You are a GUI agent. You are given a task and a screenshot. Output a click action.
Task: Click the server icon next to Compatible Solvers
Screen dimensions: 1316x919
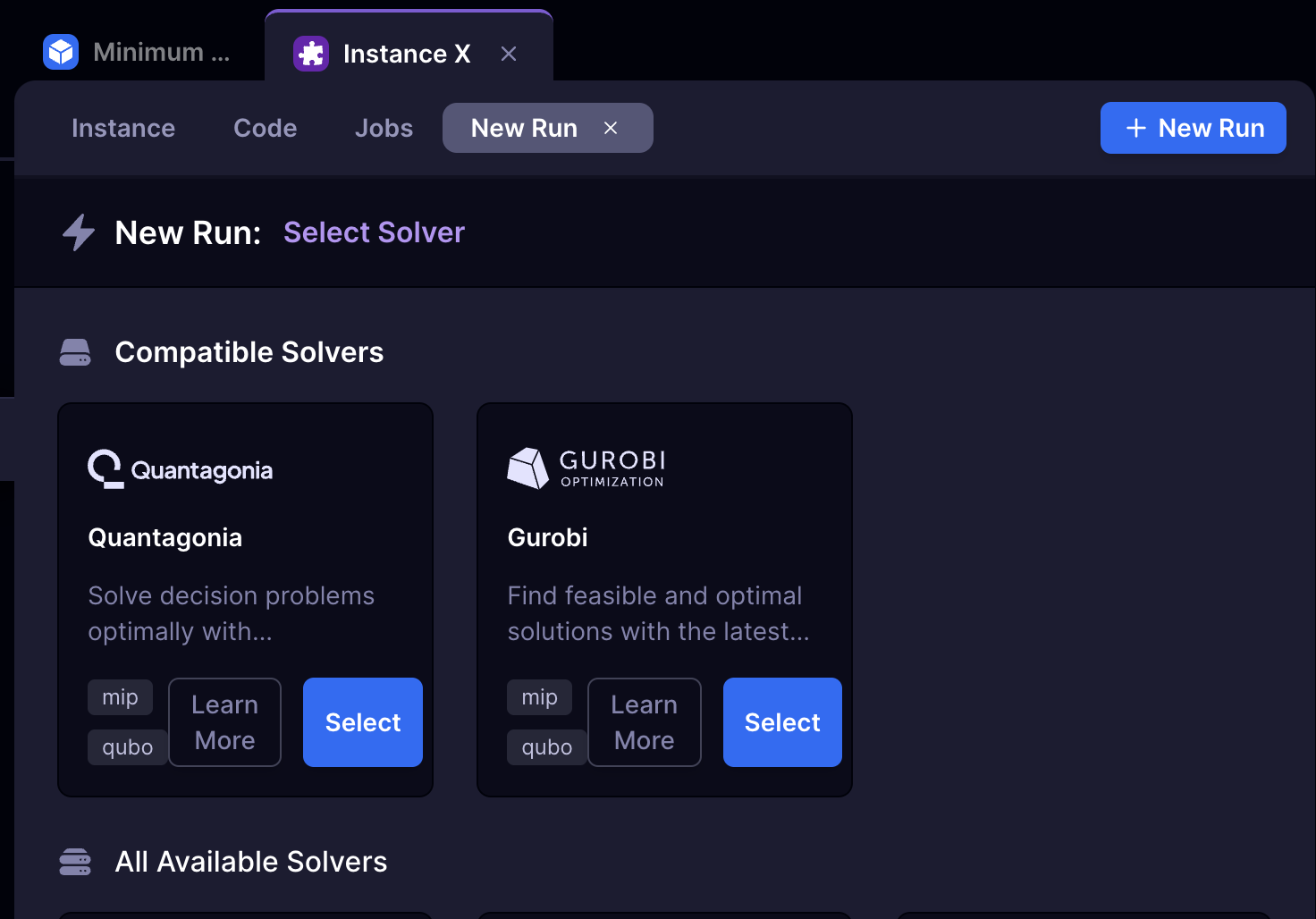pyautogui.click(x=75, y=352)
